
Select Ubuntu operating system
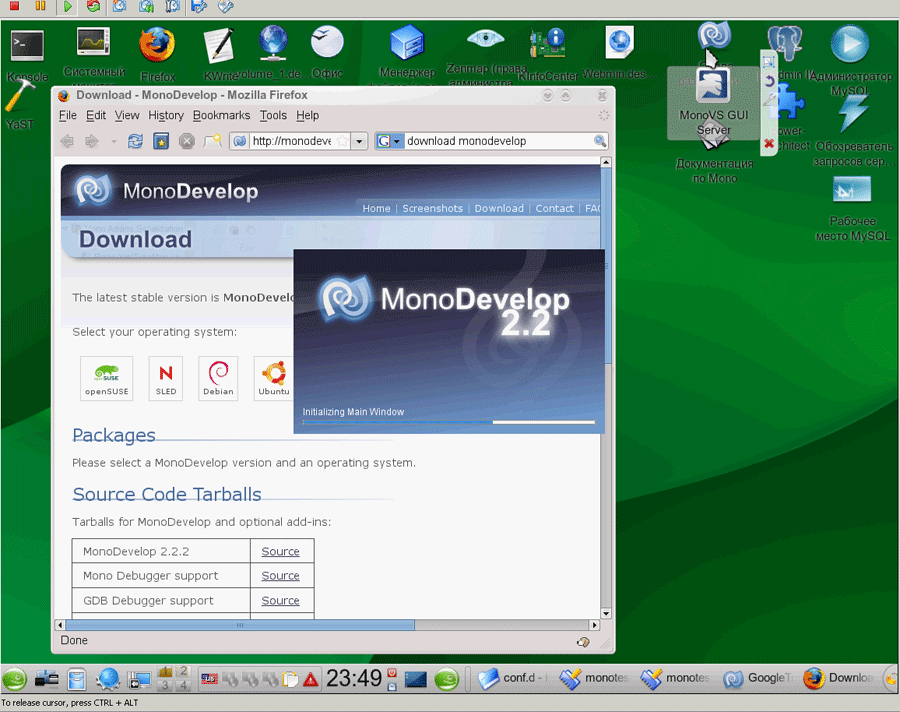(274, 378)
